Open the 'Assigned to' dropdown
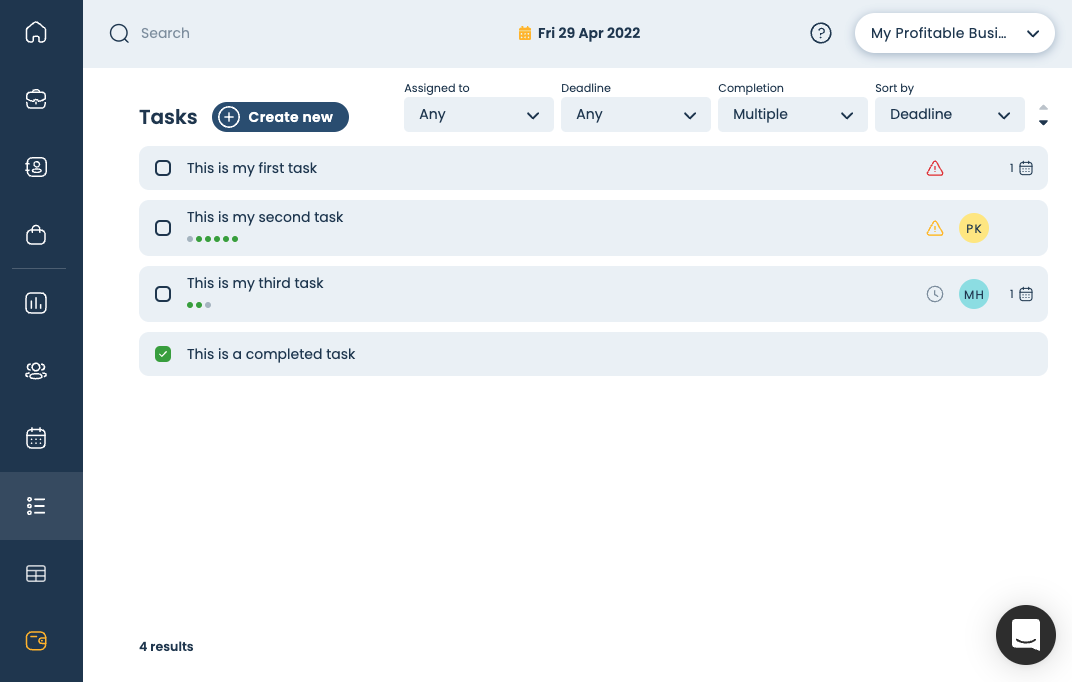1072x682 pixels. (478, 114)
